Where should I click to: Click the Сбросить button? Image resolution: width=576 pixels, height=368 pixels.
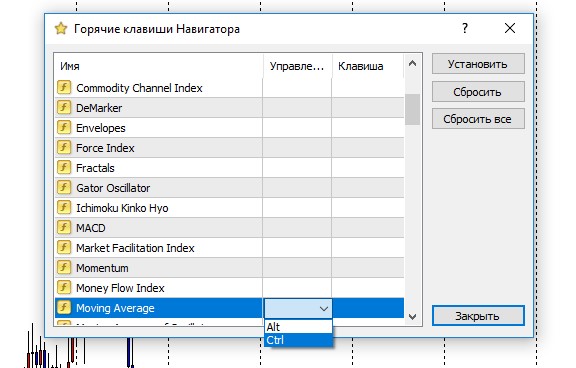pos(478,91)
